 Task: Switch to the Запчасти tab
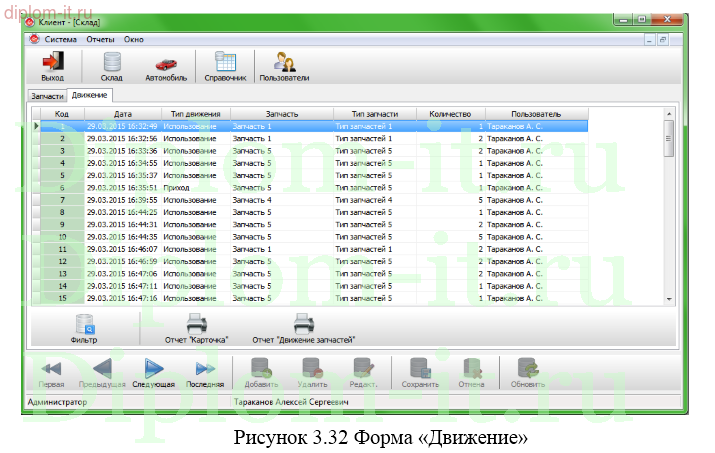click(x=47, y=96)
